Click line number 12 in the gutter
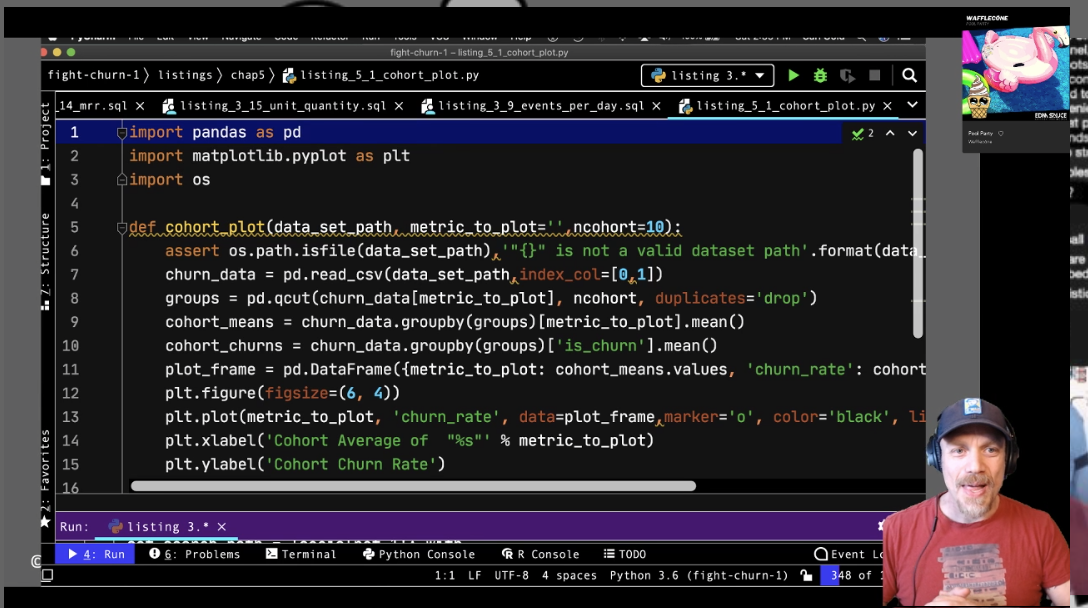Image resolution: width=1088 pixels, height=608 pixels. point(70,394)
